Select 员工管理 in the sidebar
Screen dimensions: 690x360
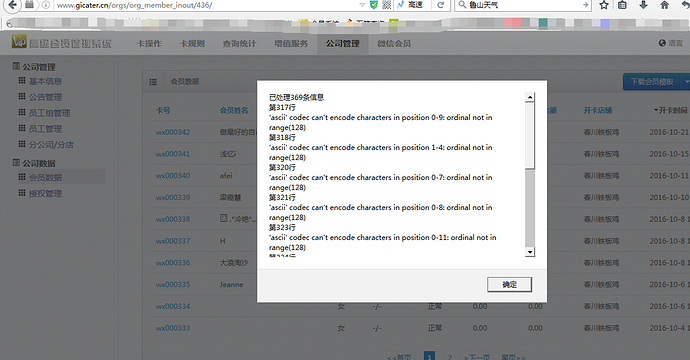(x=45, y=129)
